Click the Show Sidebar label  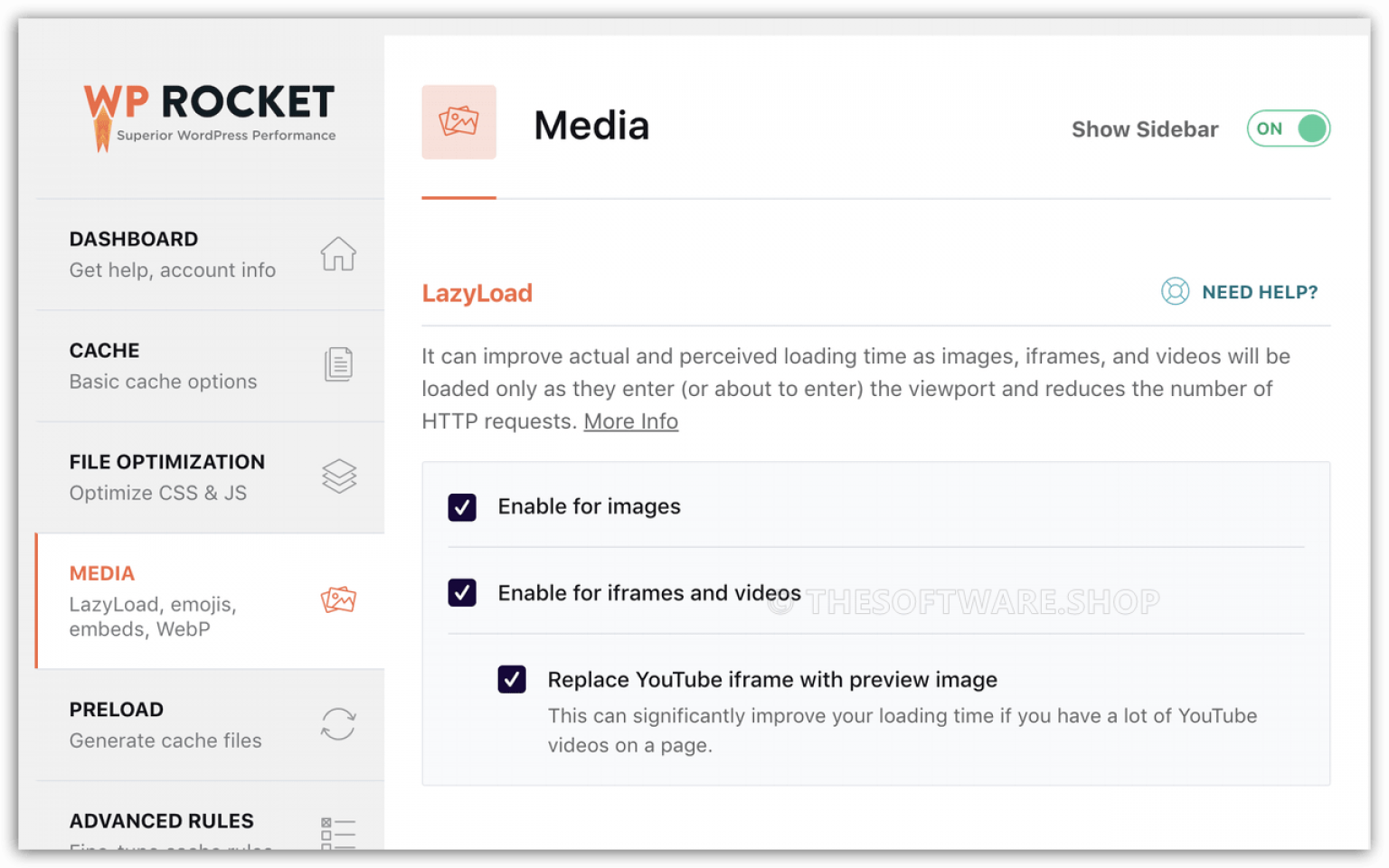1145,129
